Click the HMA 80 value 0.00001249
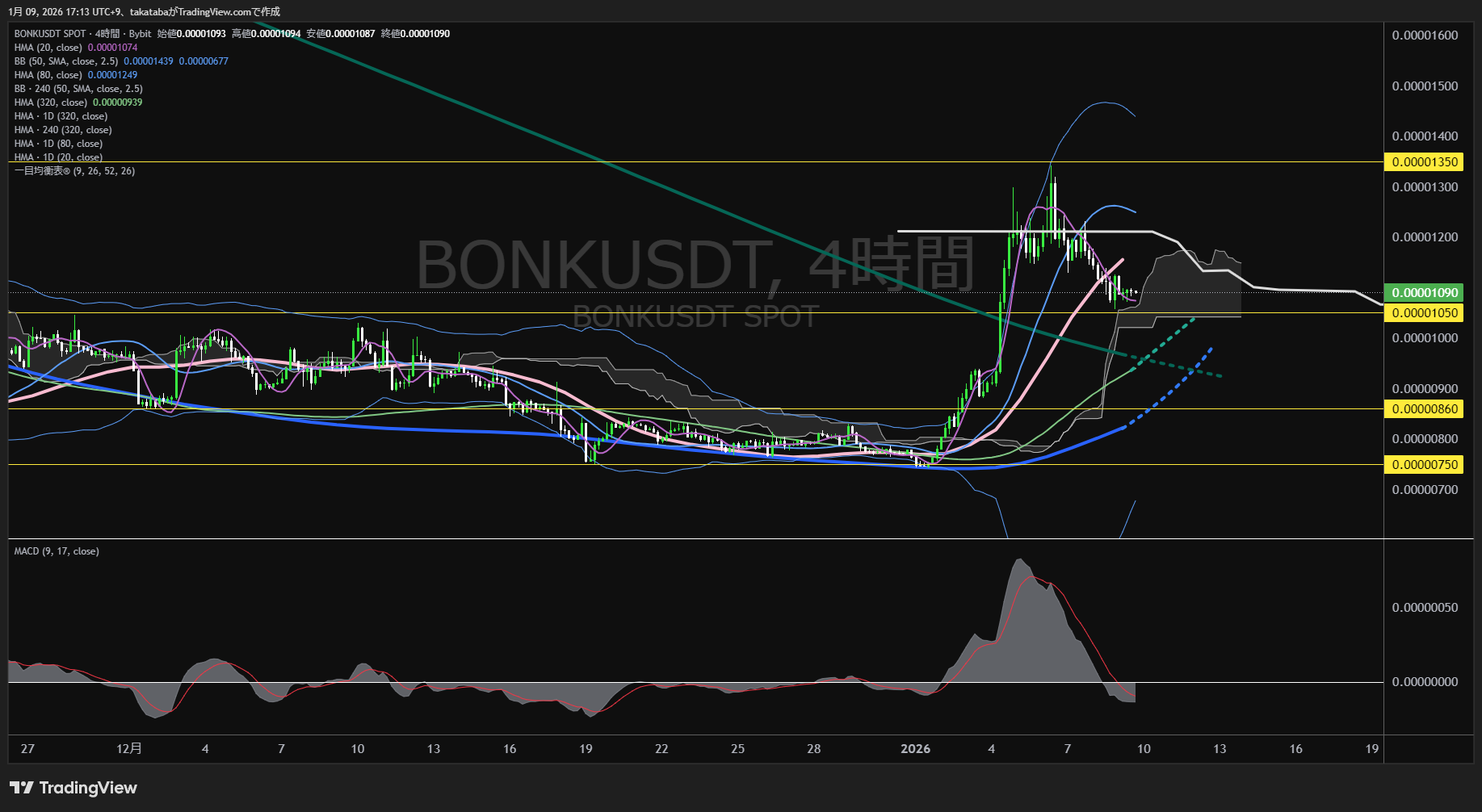The width and height of the screenshot is (1482, 812). coord(112,75)
